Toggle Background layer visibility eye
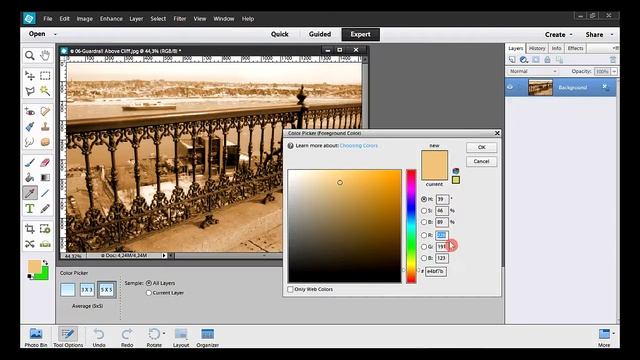The height and width of the screenshot is (360, 640). click(x=510, y=87)
